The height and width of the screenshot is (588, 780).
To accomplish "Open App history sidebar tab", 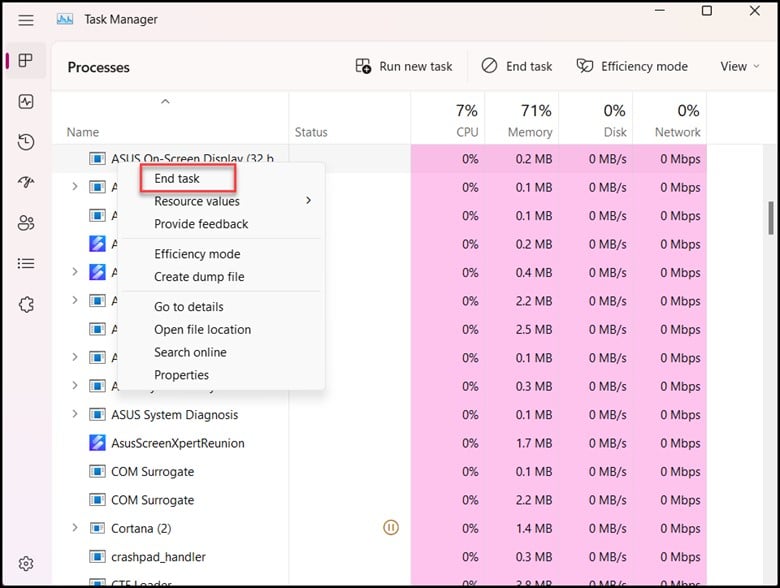I will [x=26, y=142].
